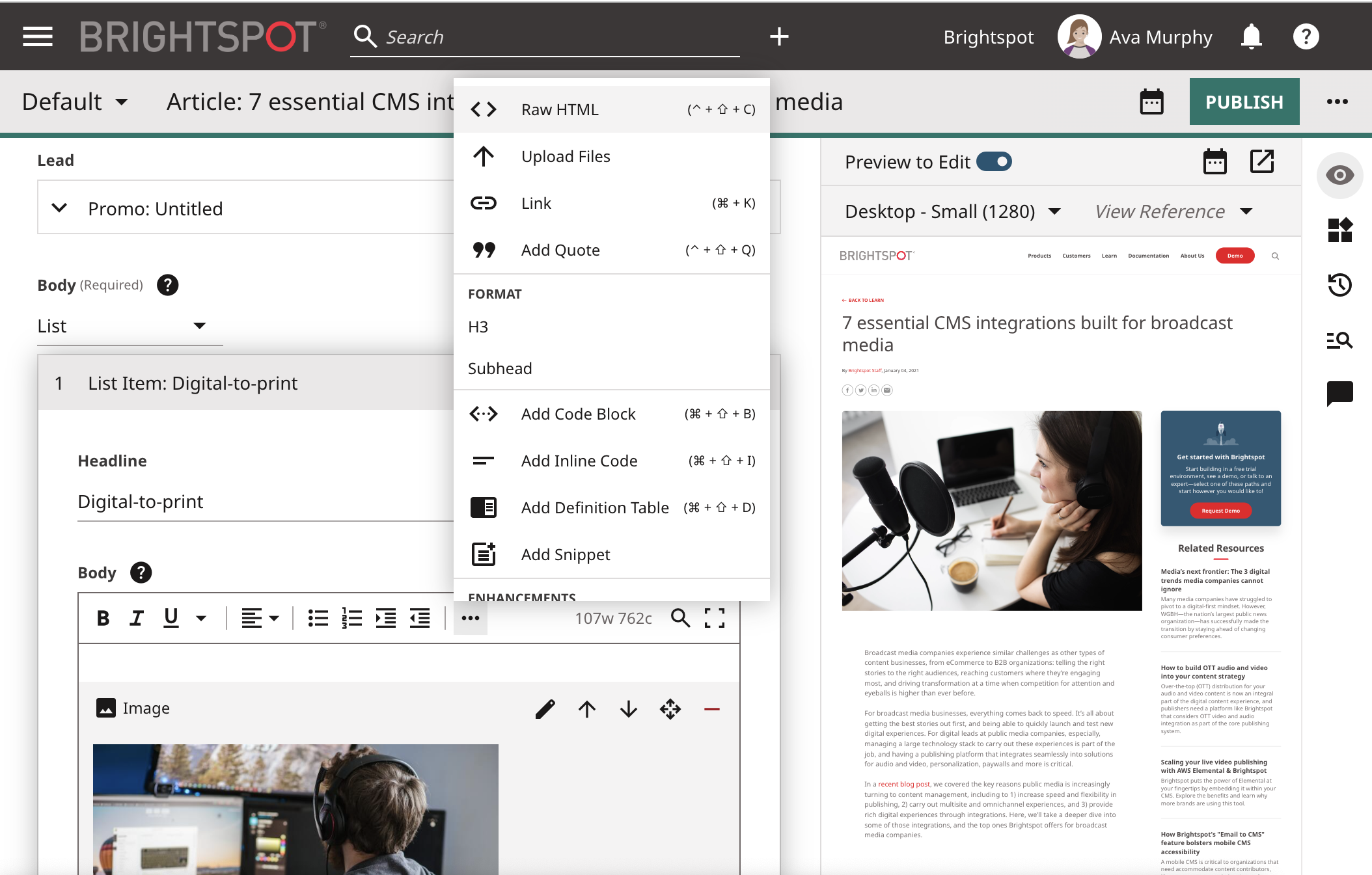Click the list item Body help icon
Screen dimensions: 1372x875
(x=141, y=572)
